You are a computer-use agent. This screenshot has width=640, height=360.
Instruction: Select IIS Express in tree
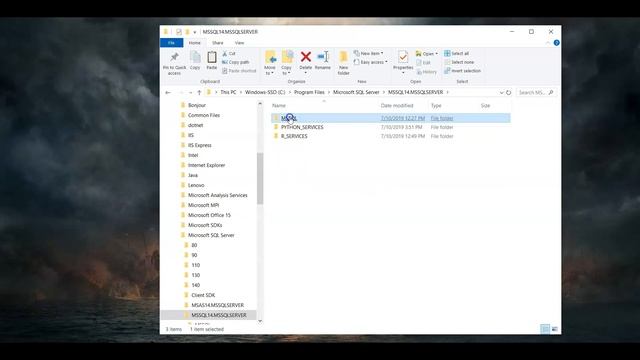tap(200, 145)
